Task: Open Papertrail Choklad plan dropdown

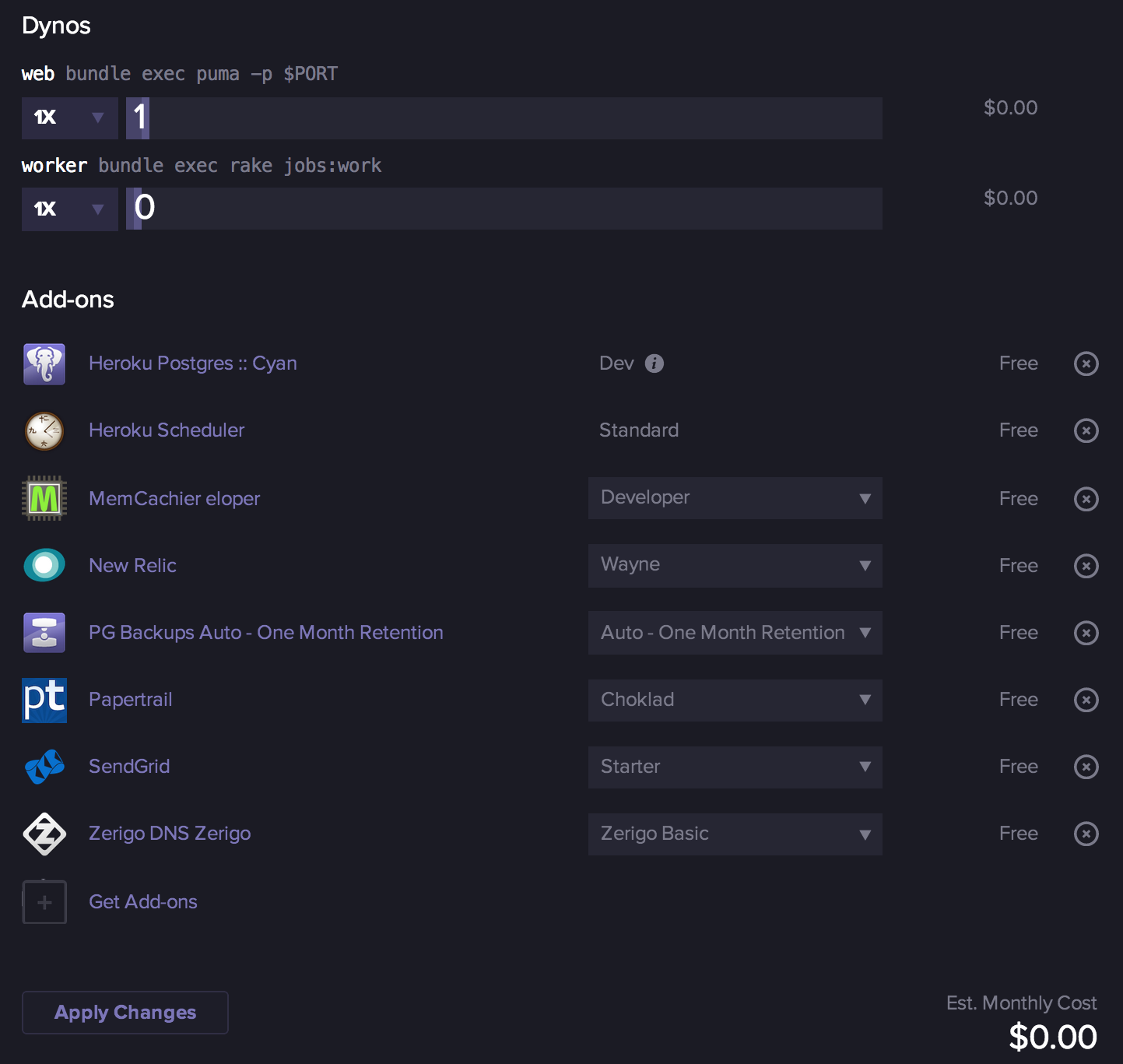Action: tap(735, 700)
